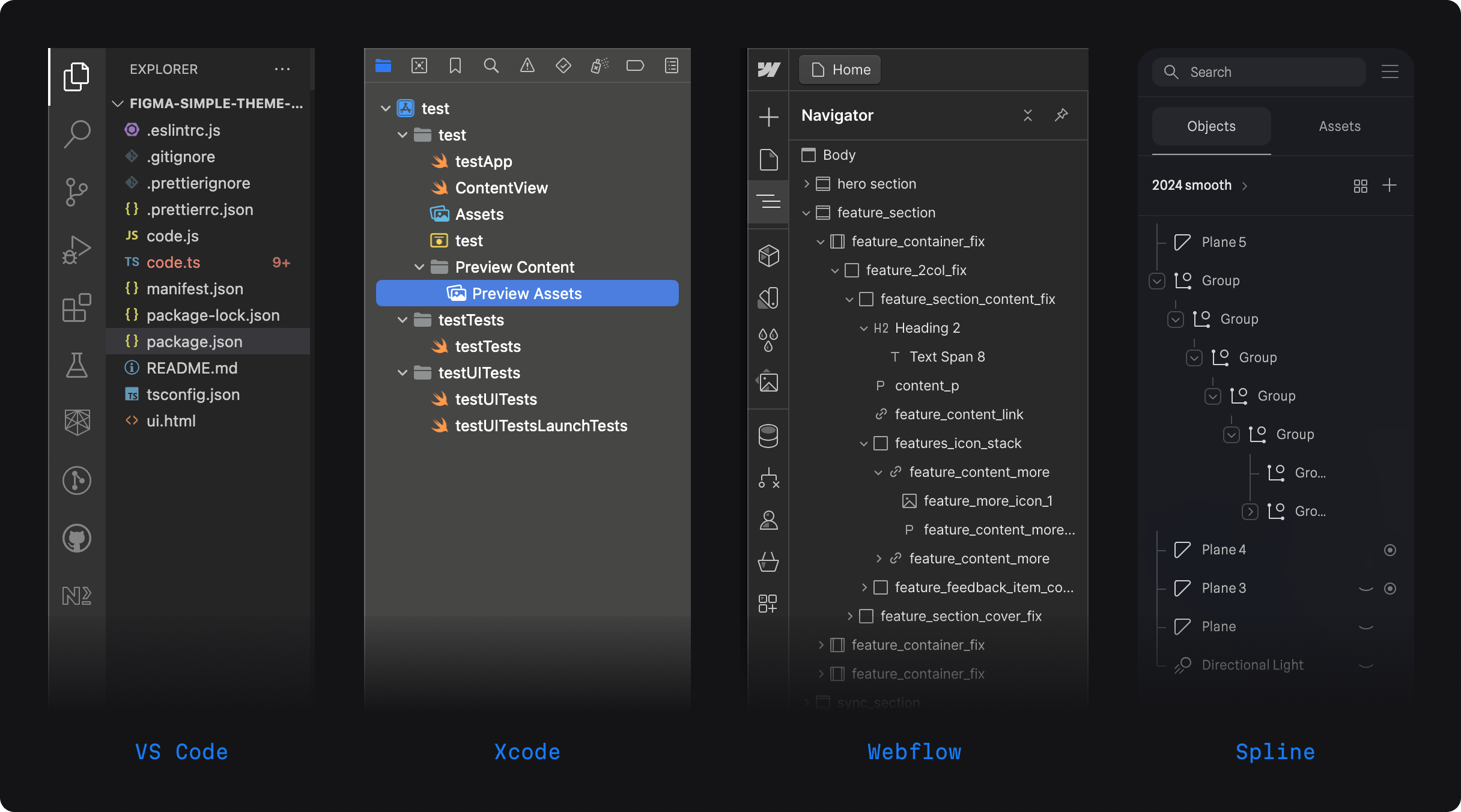Image resolution: width=1461 pixels, height=812 pixels.
Task: Open the EXPLORER overflow menu ellipsis
Action: [x=282, y=69]
